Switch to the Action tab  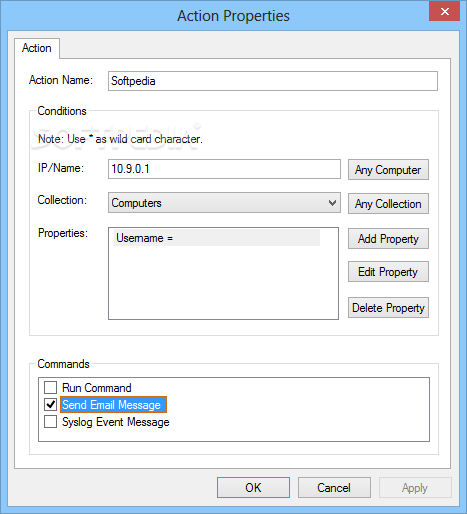click(x=37, y=48)
